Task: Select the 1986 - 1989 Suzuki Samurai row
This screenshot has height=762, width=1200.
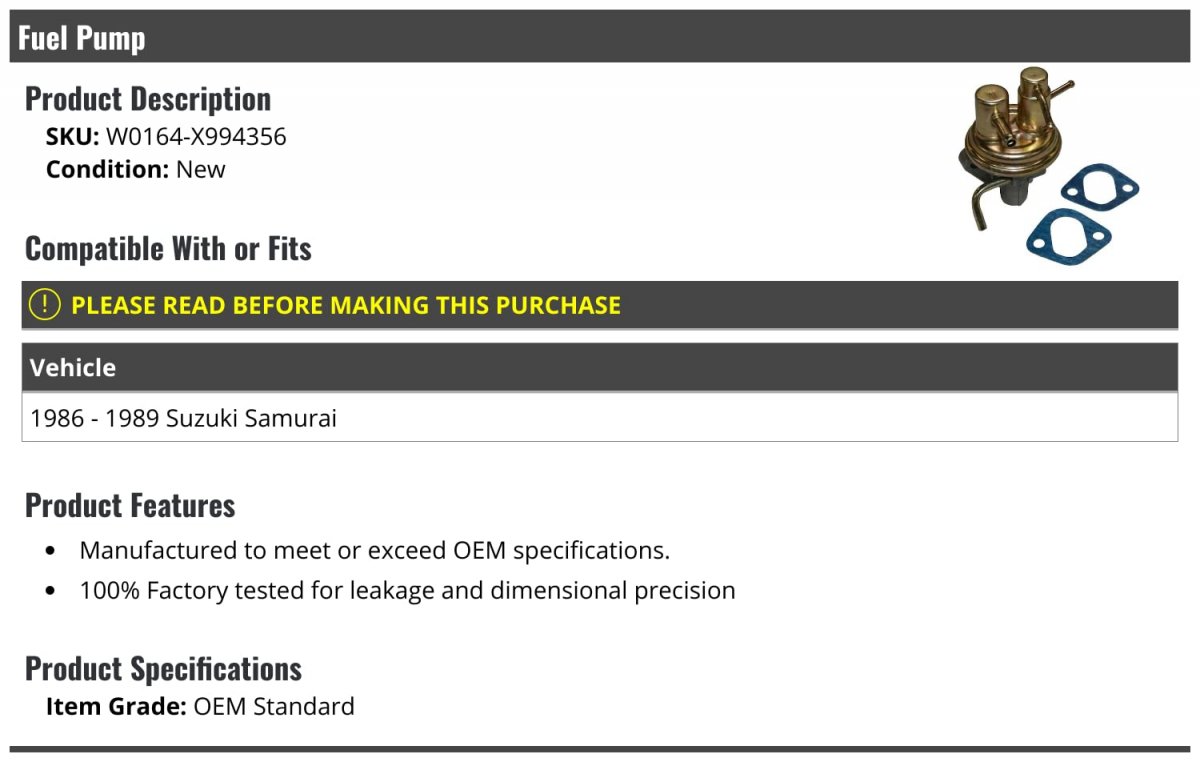Action: pos(600,417)
